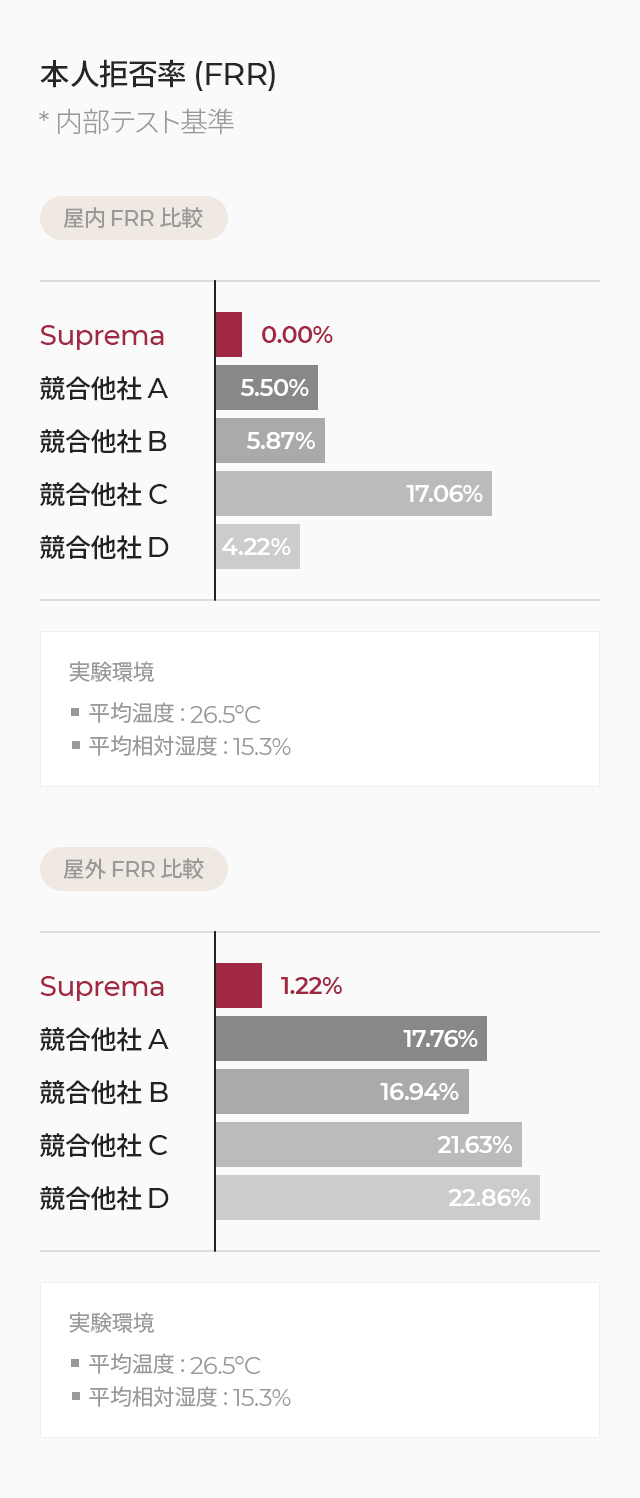The height and width of the screenshot is (1498, 640).
Task: Click the 本人拒否率 (FRR) heading
Action: click(158, 75)
